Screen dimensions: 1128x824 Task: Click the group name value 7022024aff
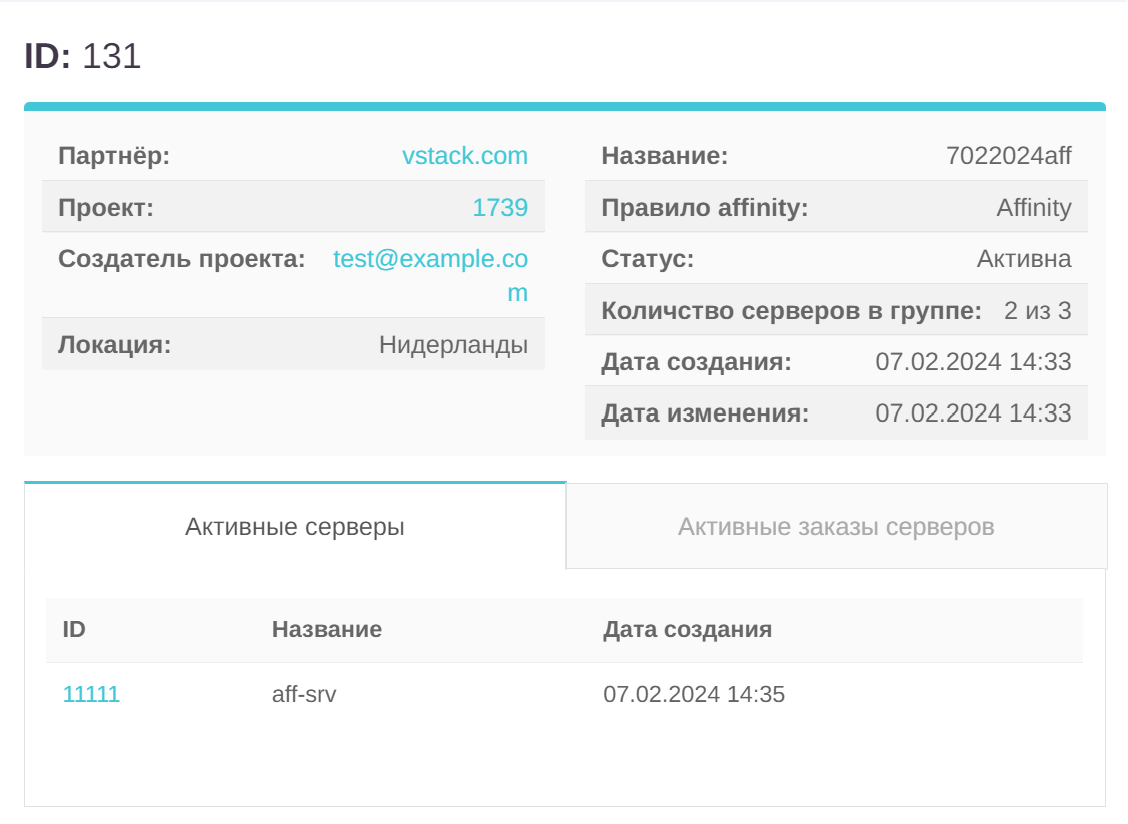click(x=1008, y=156)
